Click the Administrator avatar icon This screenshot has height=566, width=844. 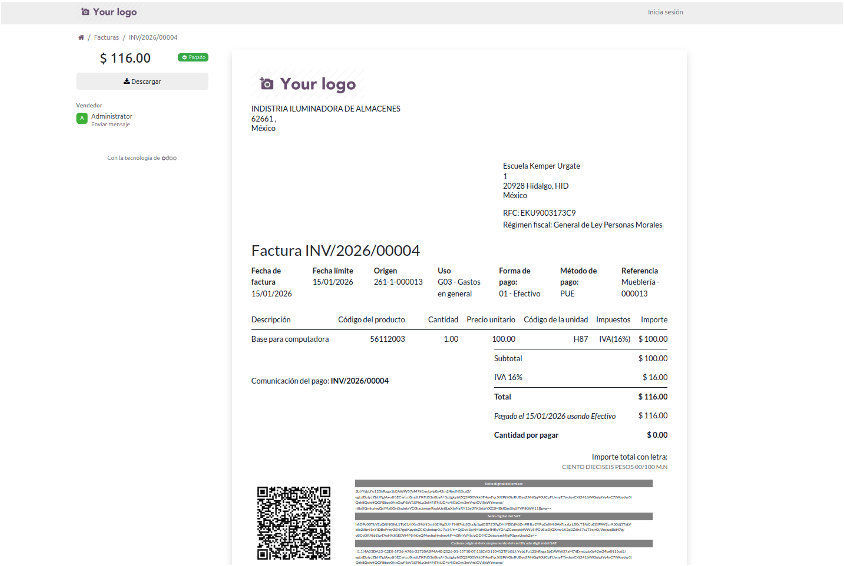[82, 118]
